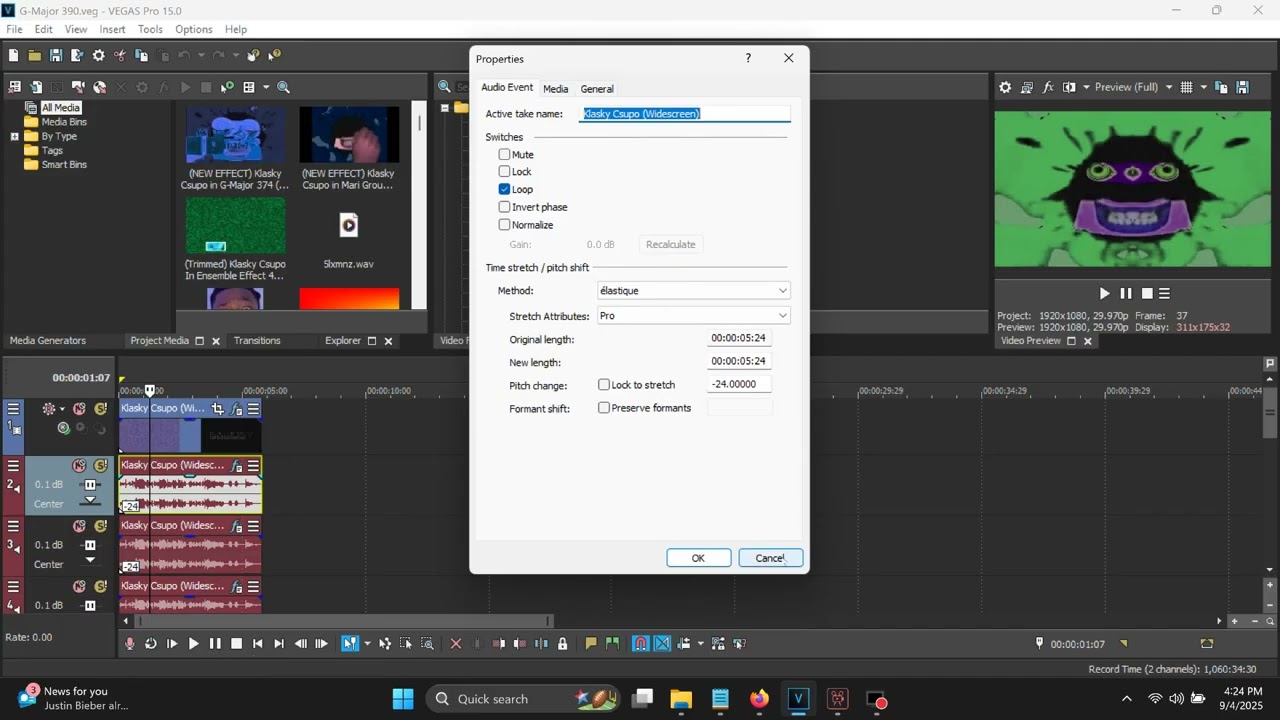Screen dimensions: 1280x720
Task: Enable the Lock switch checkbox
Action: 505,172
